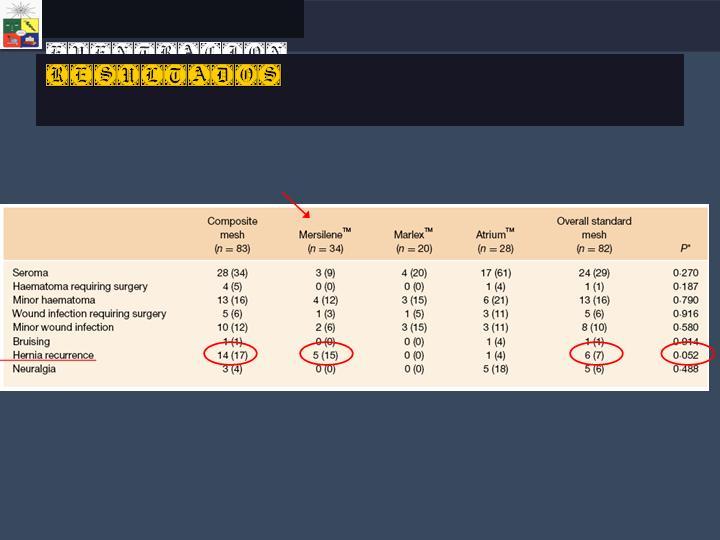Click the Seroma row label

coord(30,272)
